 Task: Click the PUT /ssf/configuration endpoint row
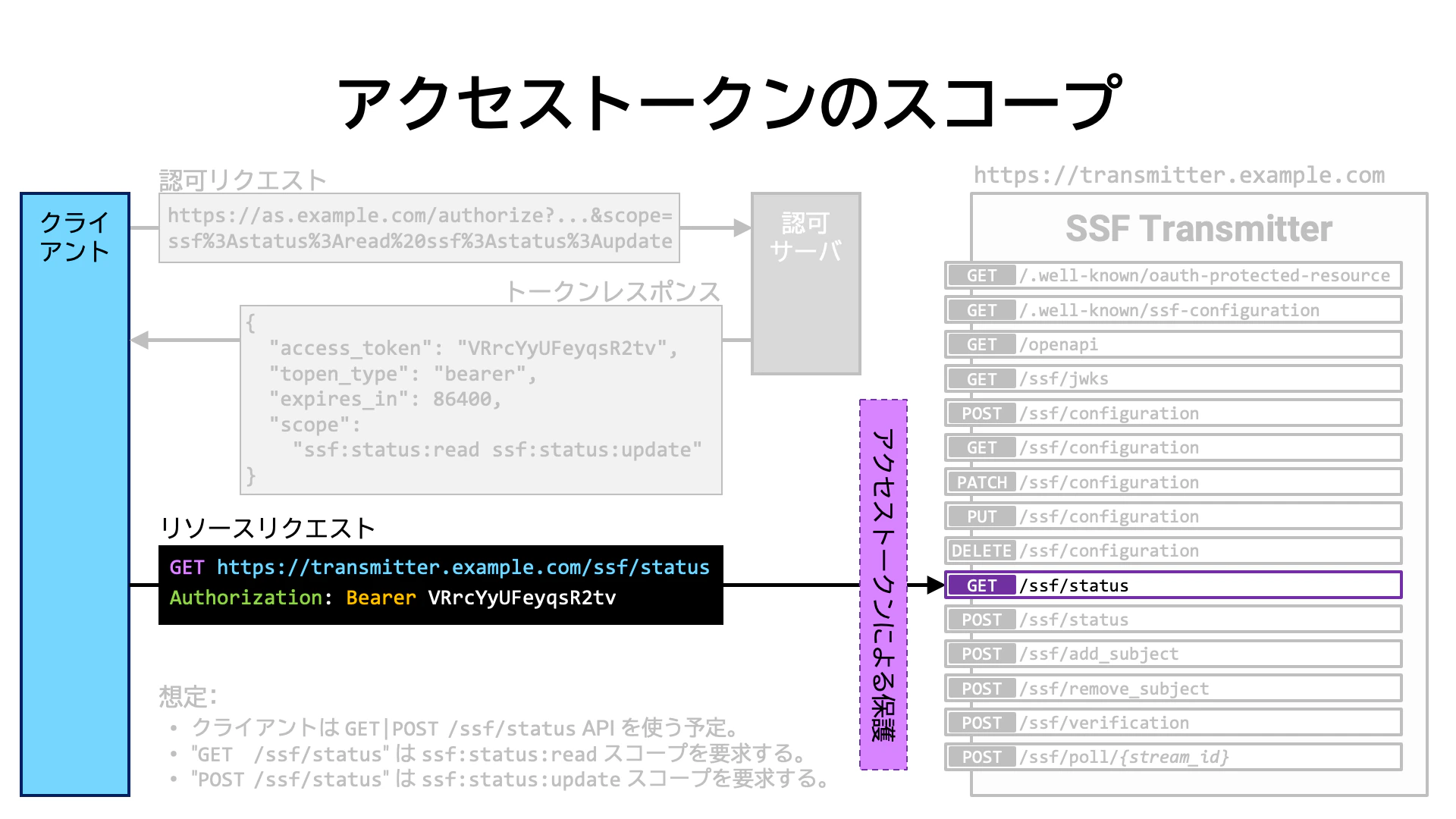point(1172,516)
